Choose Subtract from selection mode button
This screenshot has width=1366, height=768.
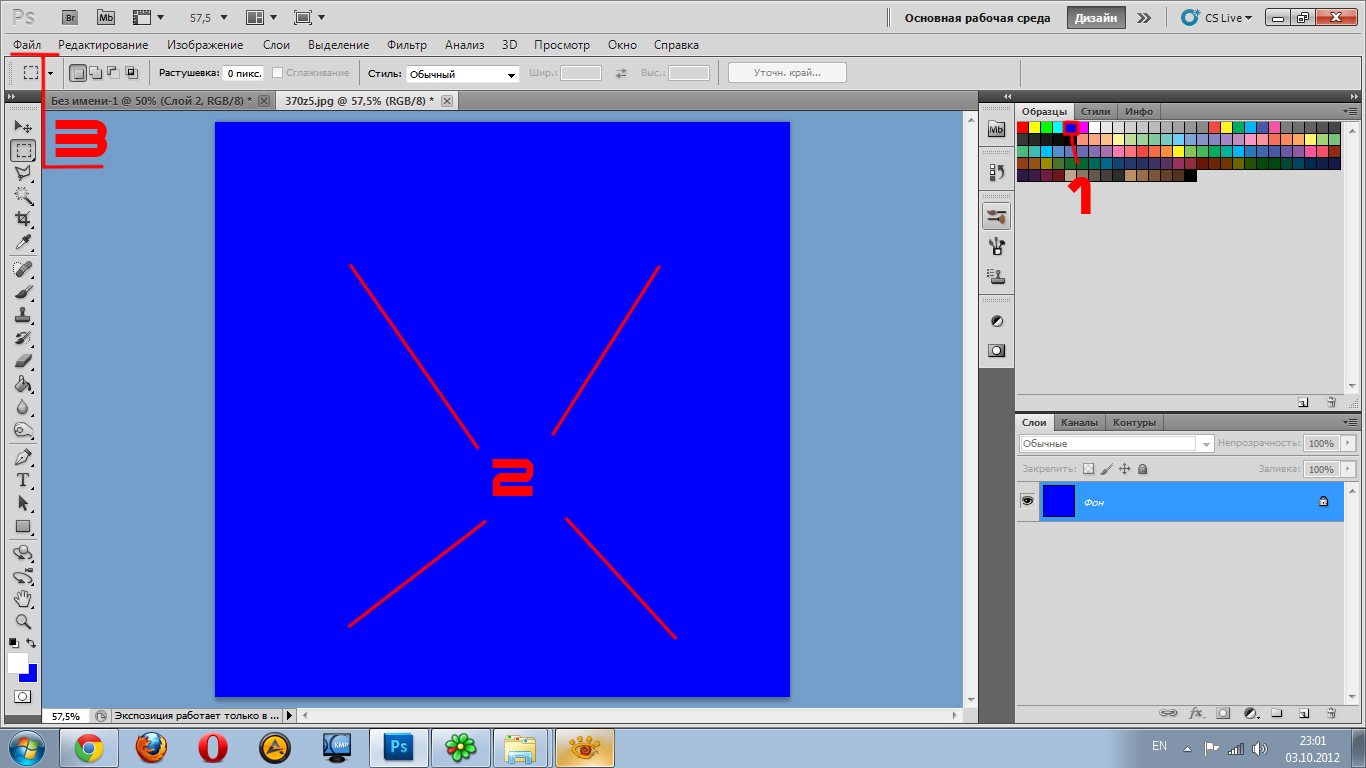(x=112, y=73)
